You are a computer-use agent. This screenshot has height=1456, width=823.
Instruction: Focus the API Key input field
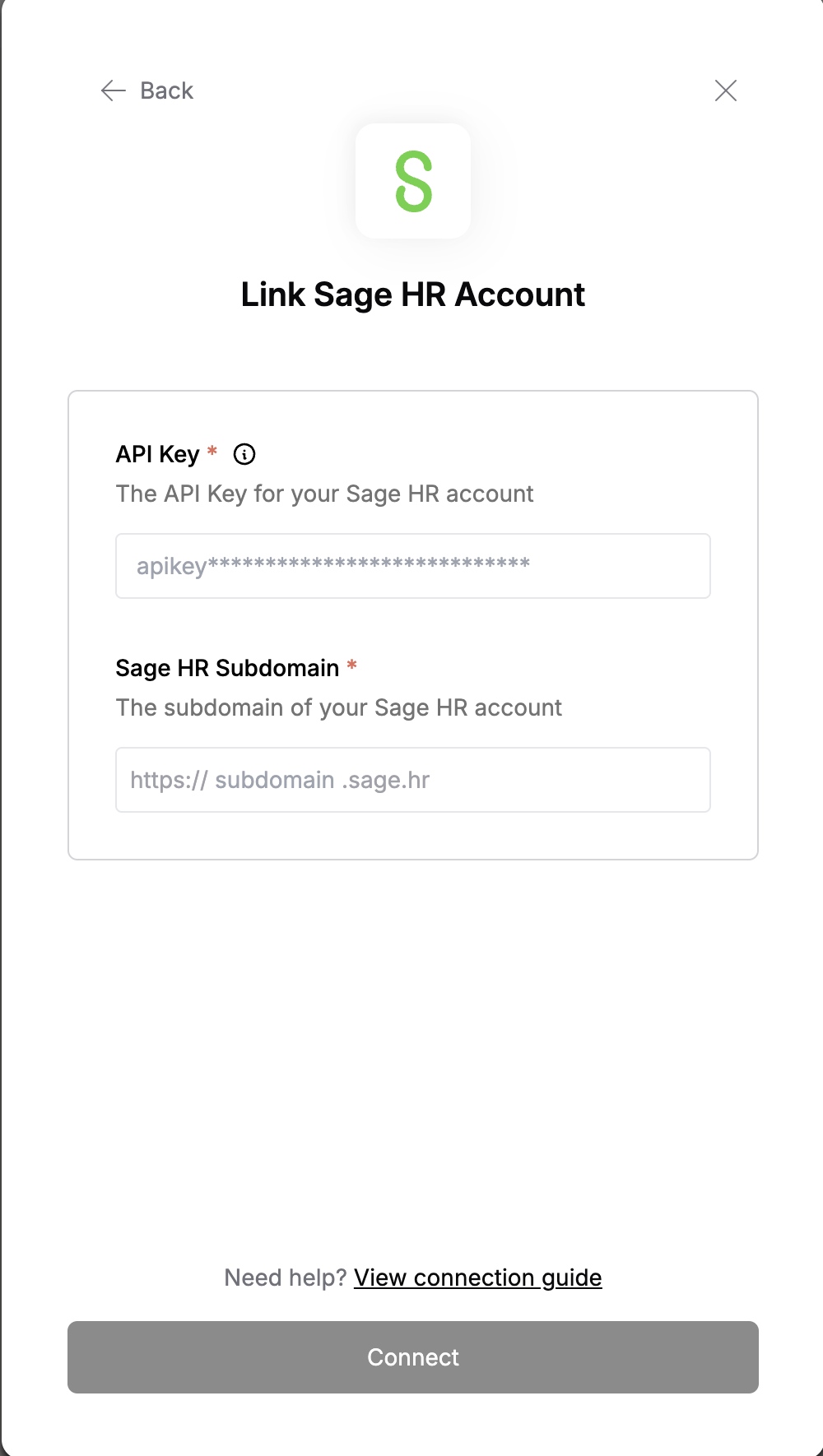click(x=413, y=566)
